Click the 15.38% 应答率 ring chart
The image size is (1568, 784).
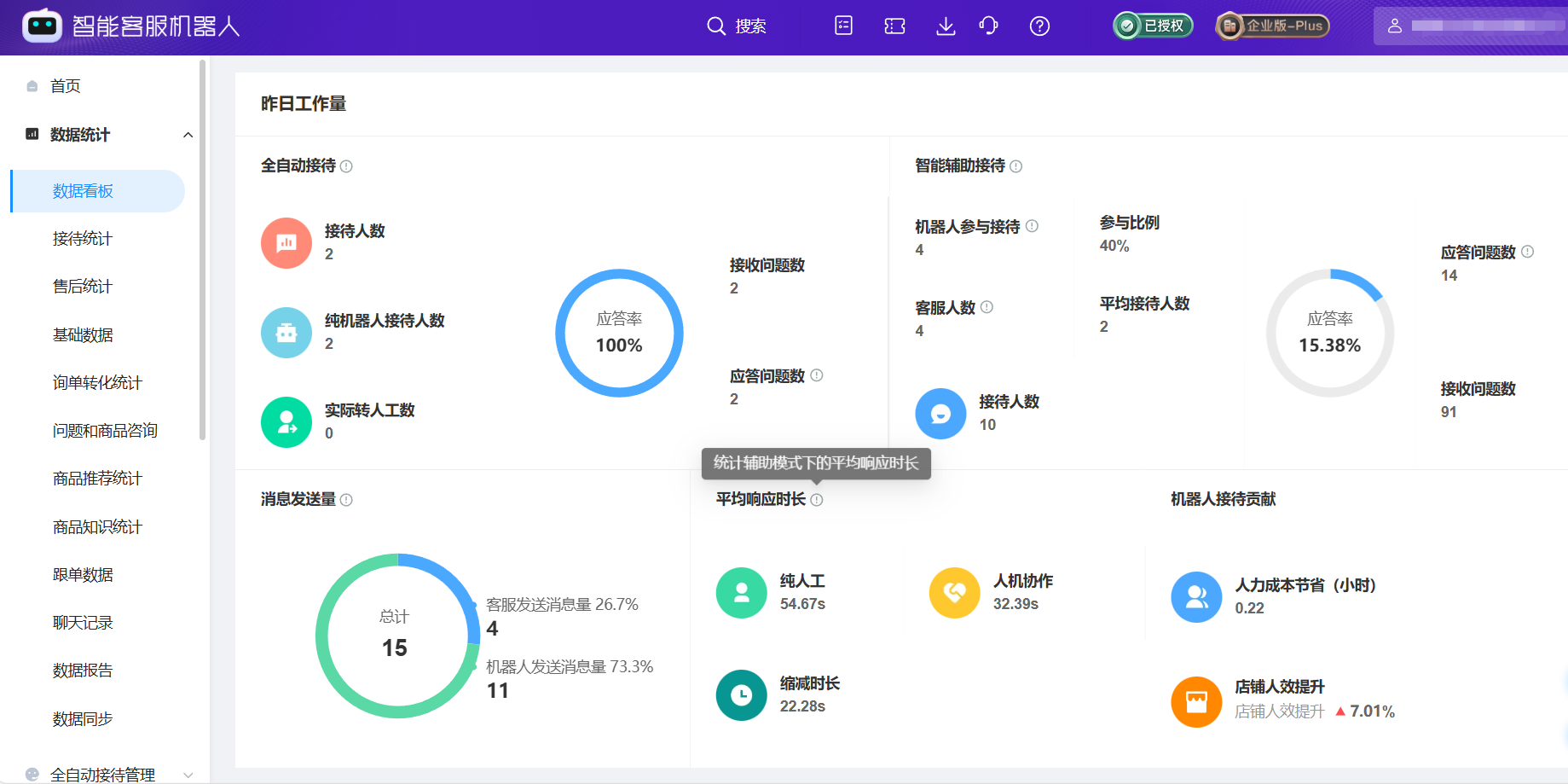(x=1330, y=333)
